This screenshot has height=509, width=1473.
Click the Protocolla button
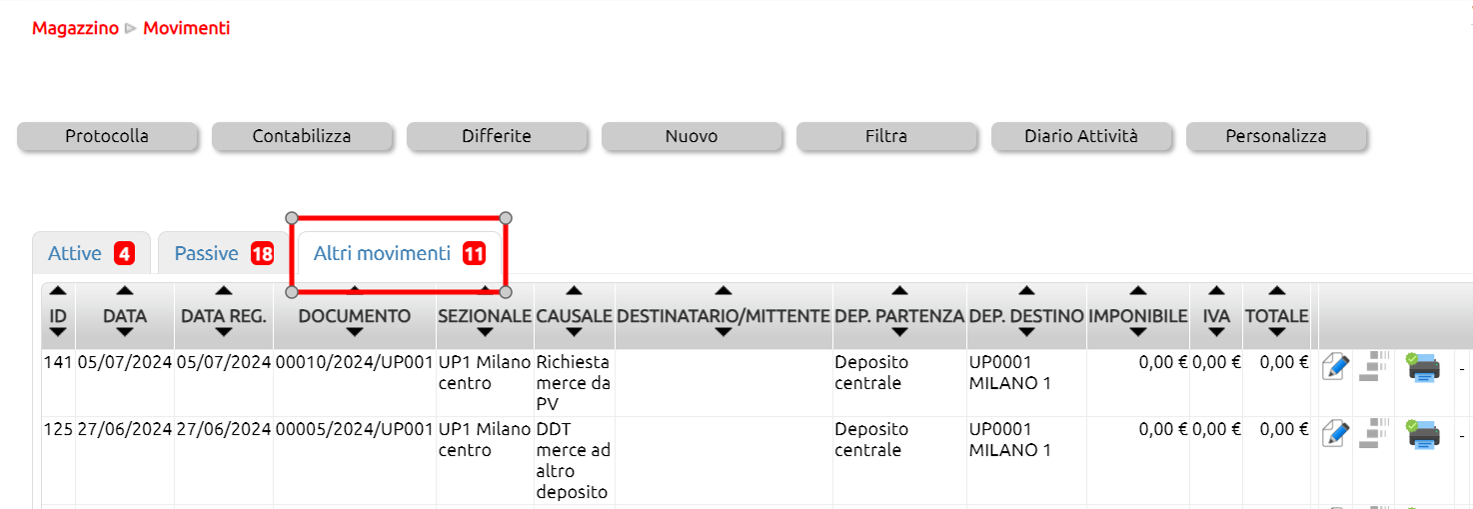click(107, 136)
